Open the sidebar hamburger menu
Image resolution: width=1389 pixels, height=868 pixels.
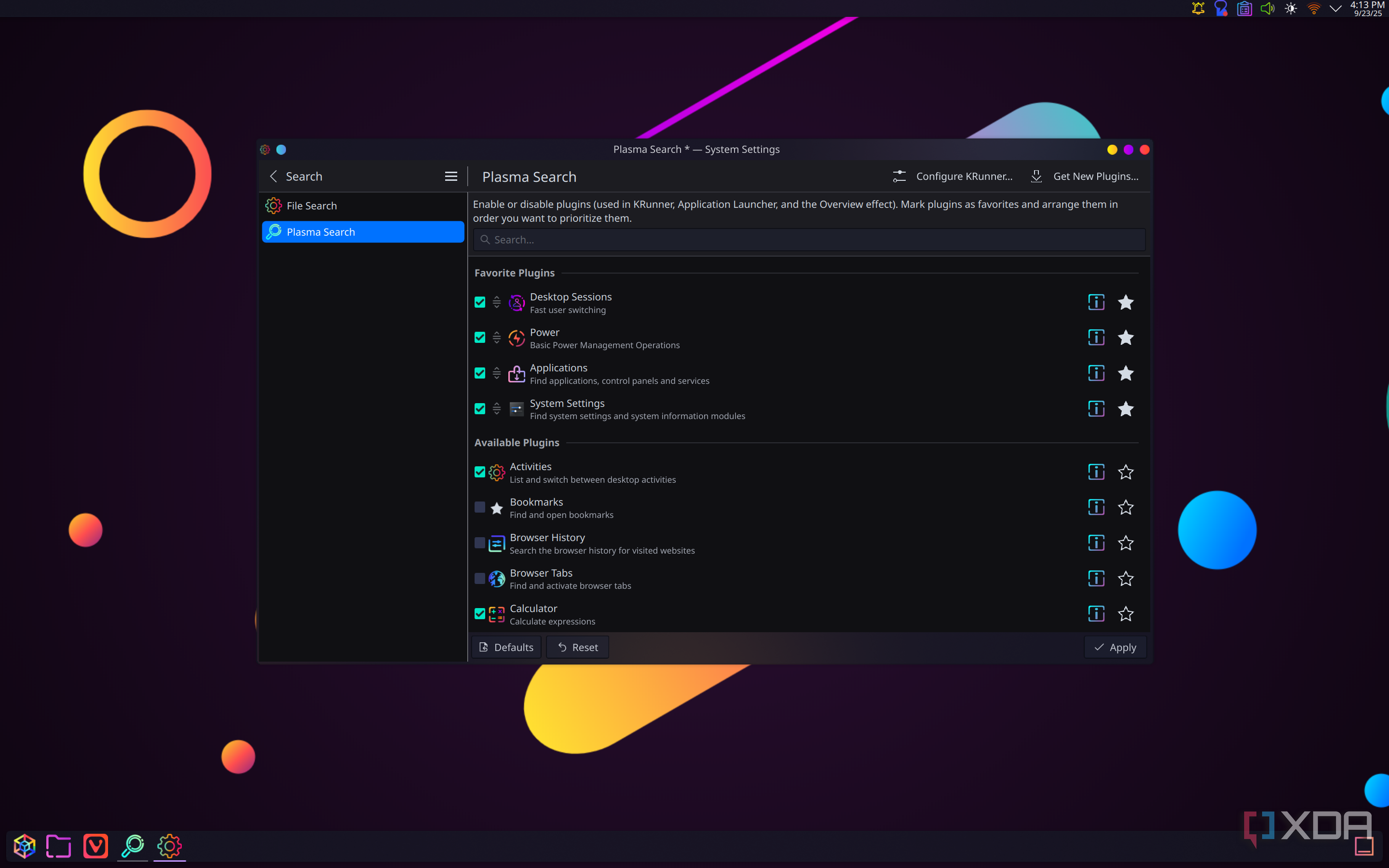pyautogui.click(x=451, y=177)
